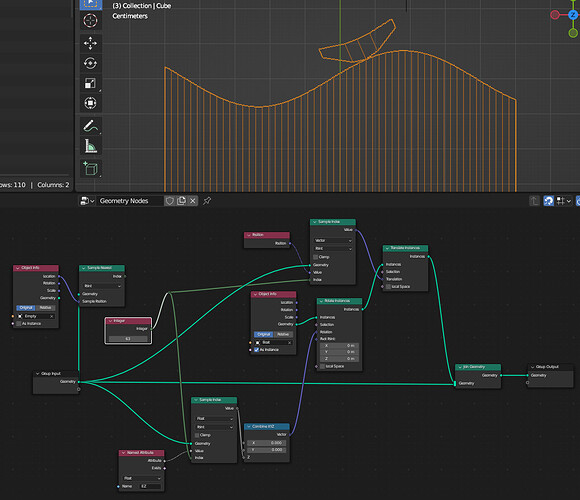Select the Measure tool

90,146
